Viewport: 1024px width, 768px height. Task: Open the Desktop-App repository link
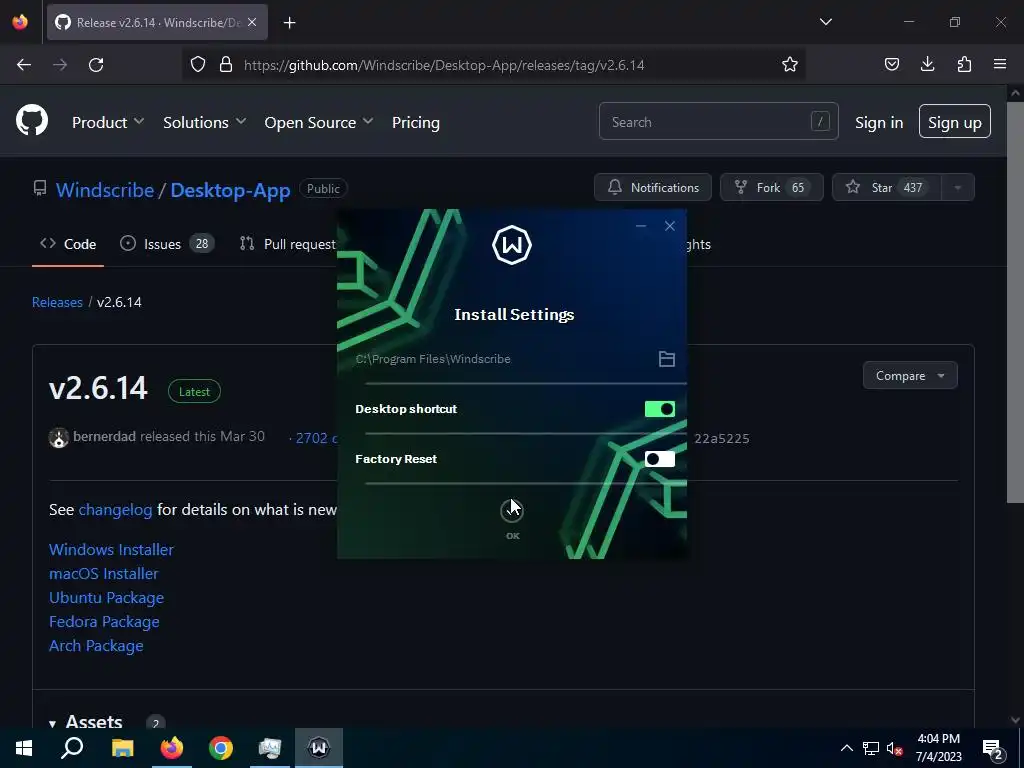(x=231, y=190)
